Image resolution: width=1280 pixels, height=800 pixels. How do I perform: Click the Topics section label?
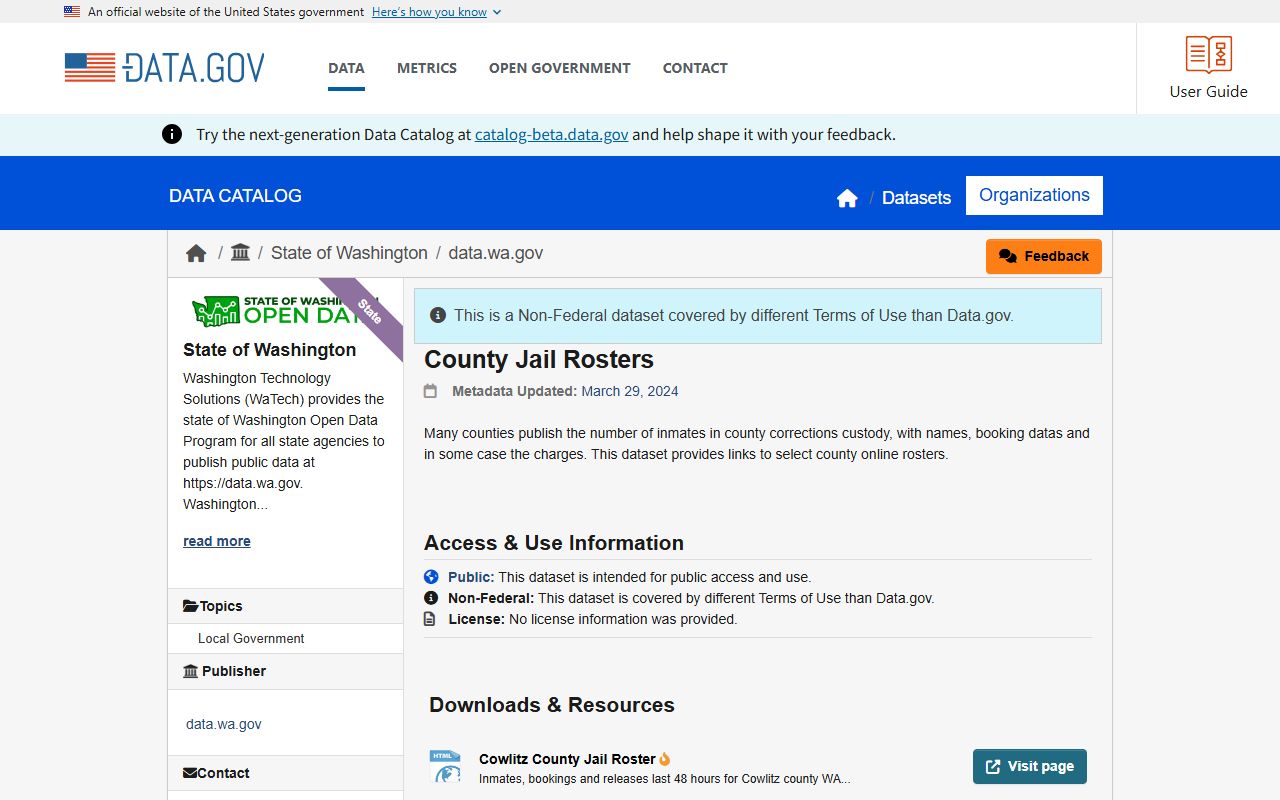221,606
